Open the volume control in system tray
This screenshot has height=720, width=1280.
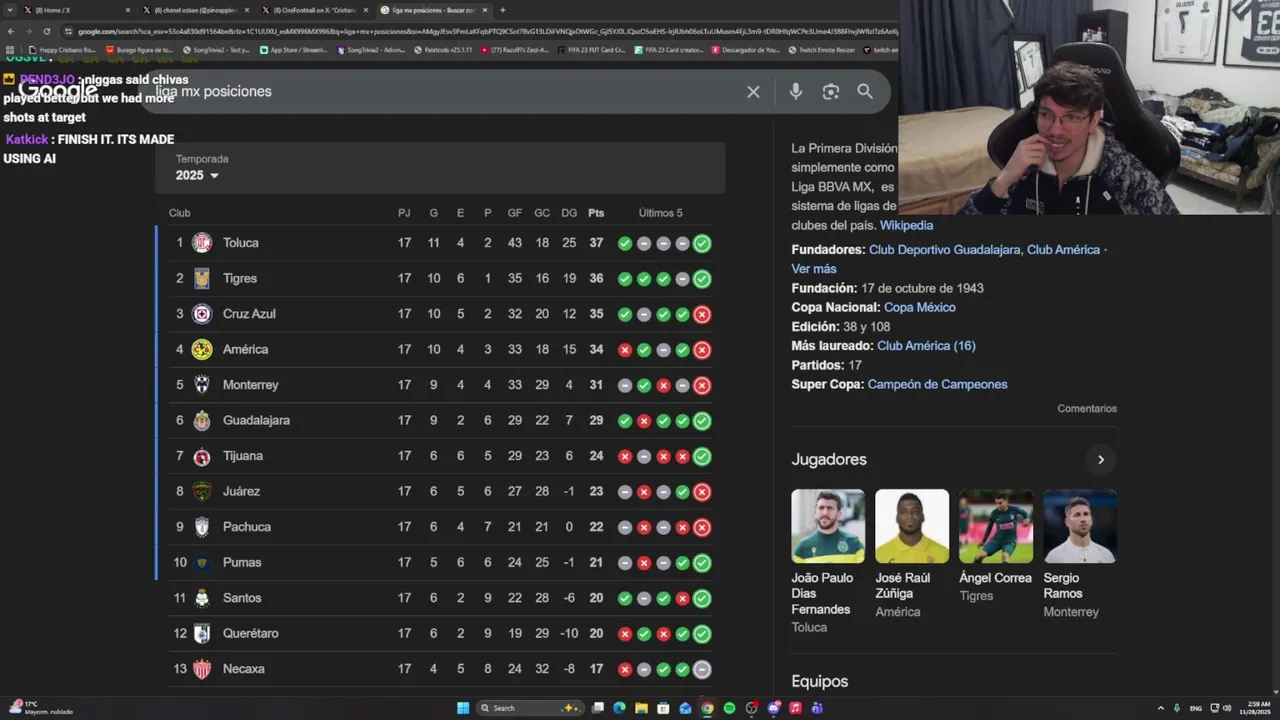coord(1228,708)
